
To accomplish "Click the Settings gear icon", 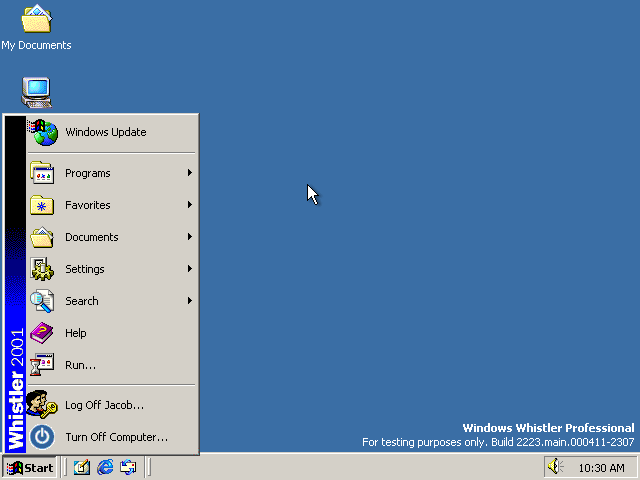I will pos(42,269).
